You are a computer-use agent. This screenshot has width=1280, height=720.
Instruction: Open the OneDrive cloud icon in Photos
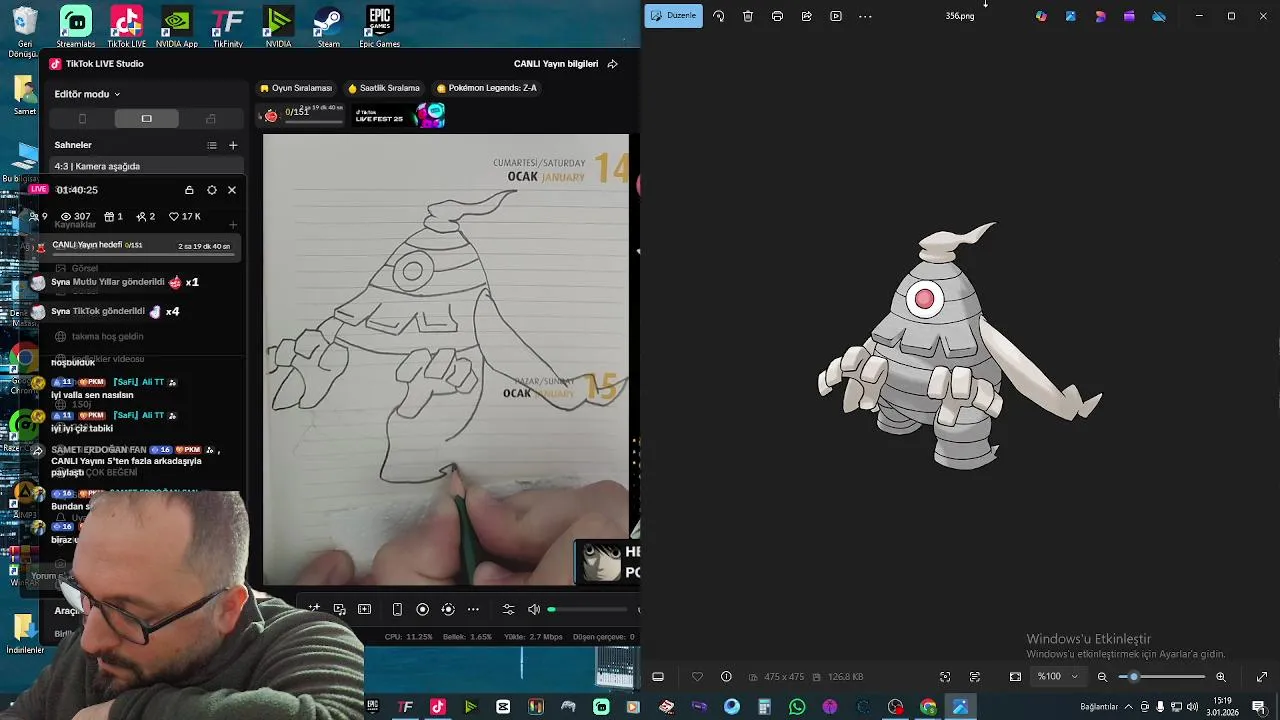click(1159, 16)
